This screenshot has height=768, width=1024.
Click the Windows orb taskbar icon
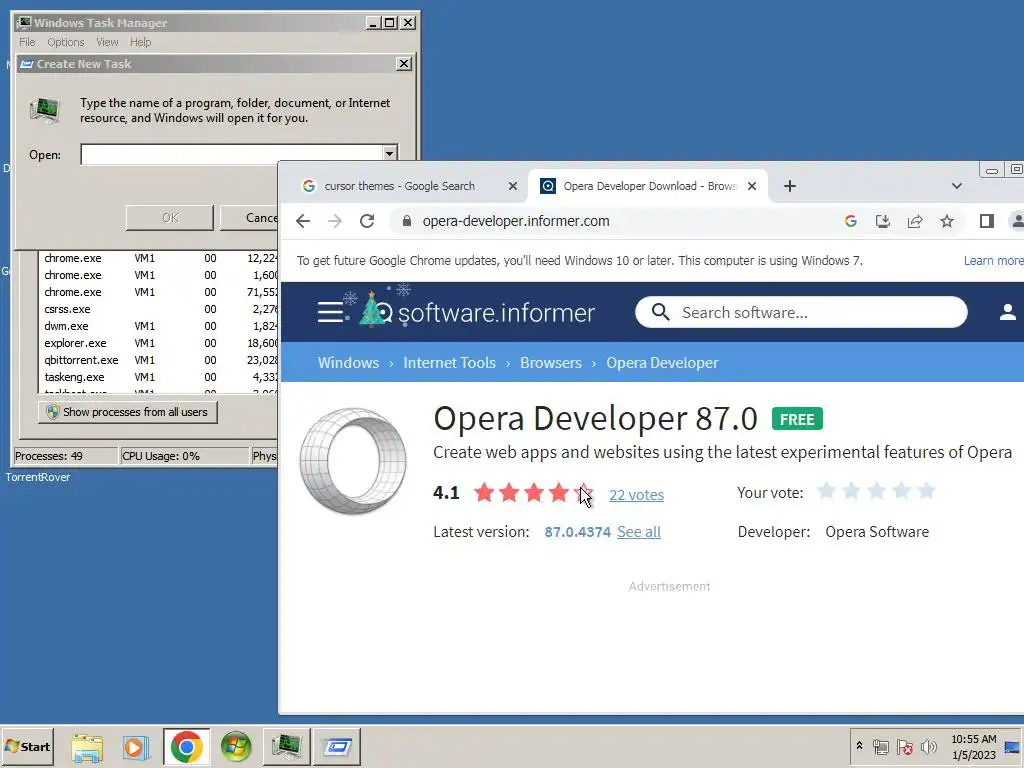[236, 746]
